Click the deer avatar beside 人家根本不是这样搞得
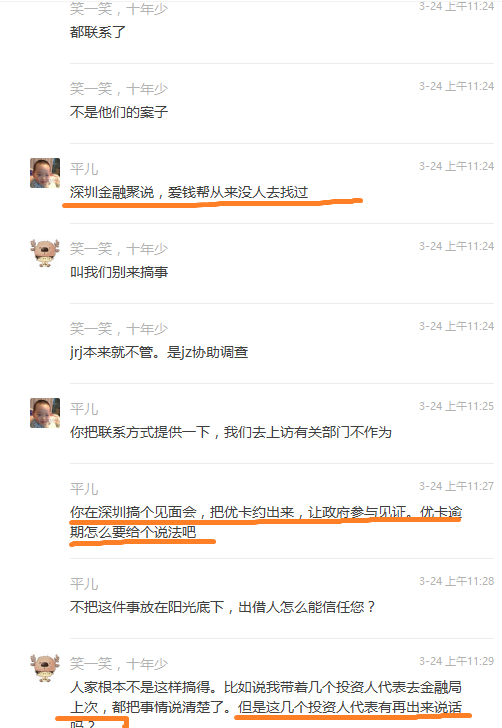This screenshot has height=728, width=502. [45, 668]
